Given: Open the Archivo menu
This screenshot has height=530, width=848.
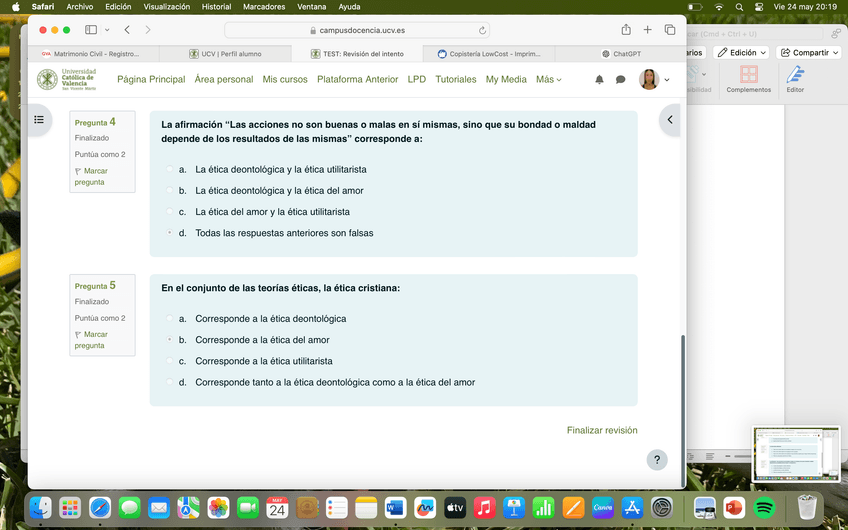Looking at the screenshot, I should pos(80,6).
